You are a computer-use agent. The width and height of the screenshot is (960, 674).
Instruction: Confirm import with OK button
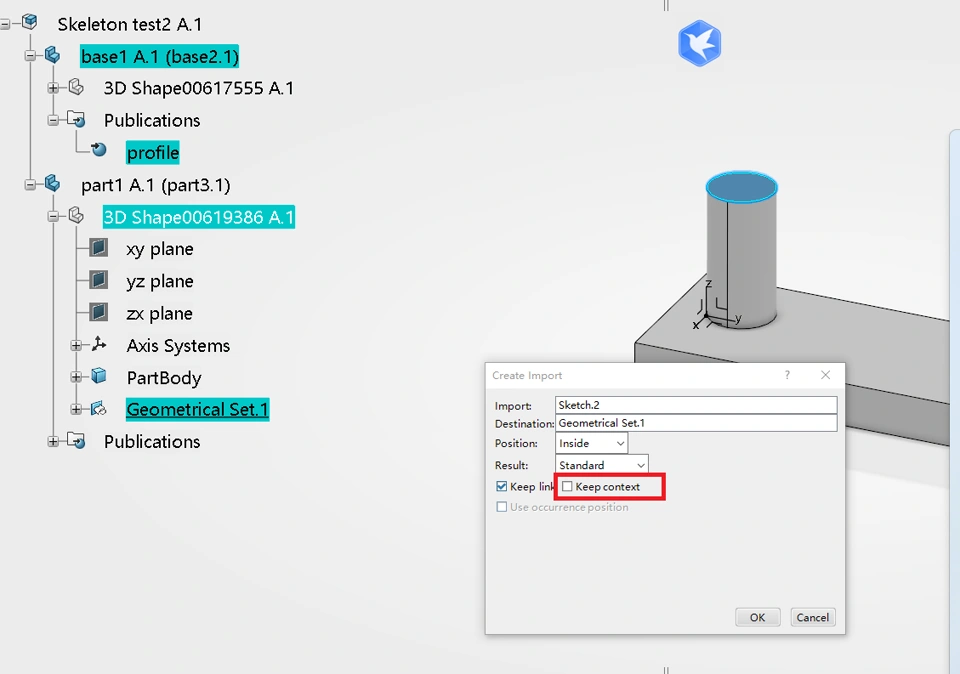tap(757, 617)
